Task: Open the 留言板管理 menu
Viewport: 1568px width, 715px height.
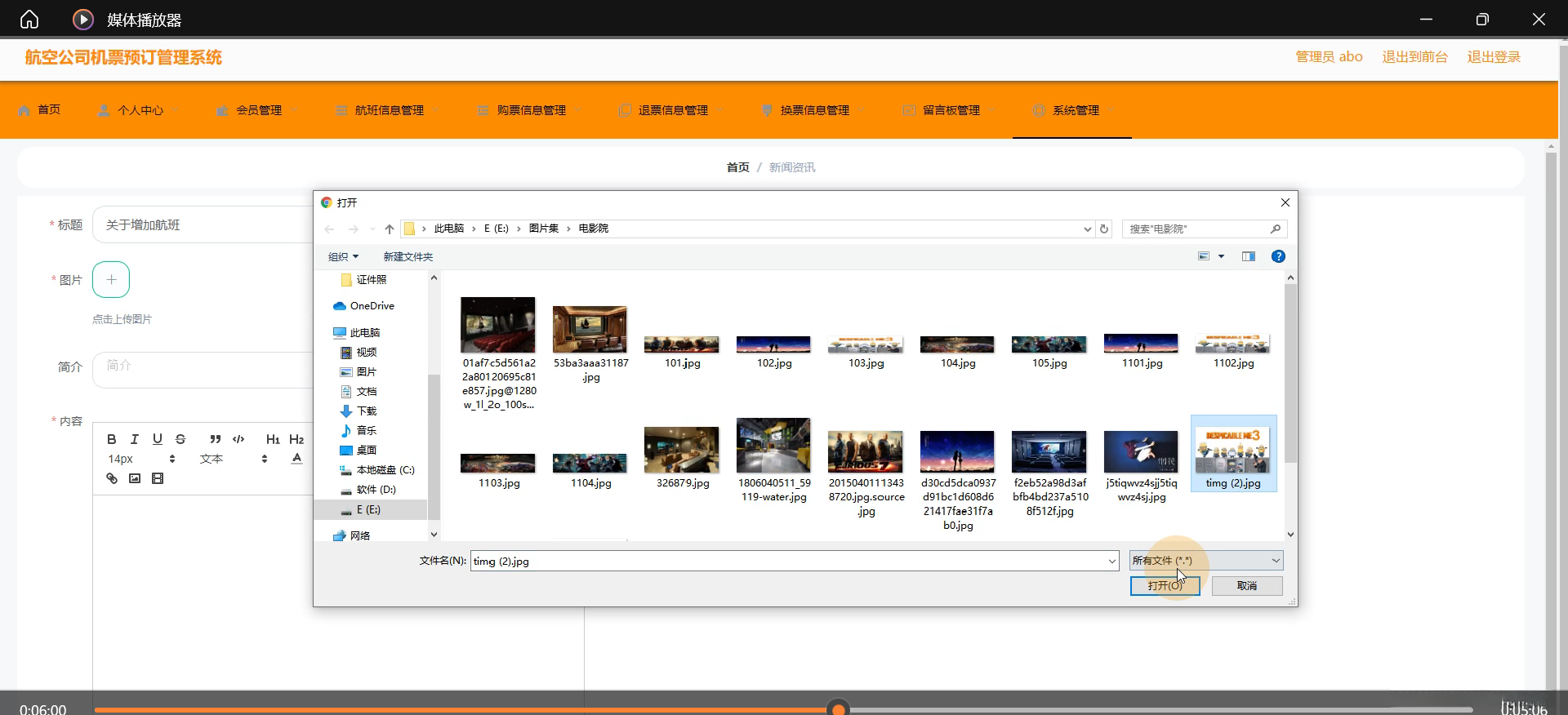Action: point(951,110)
